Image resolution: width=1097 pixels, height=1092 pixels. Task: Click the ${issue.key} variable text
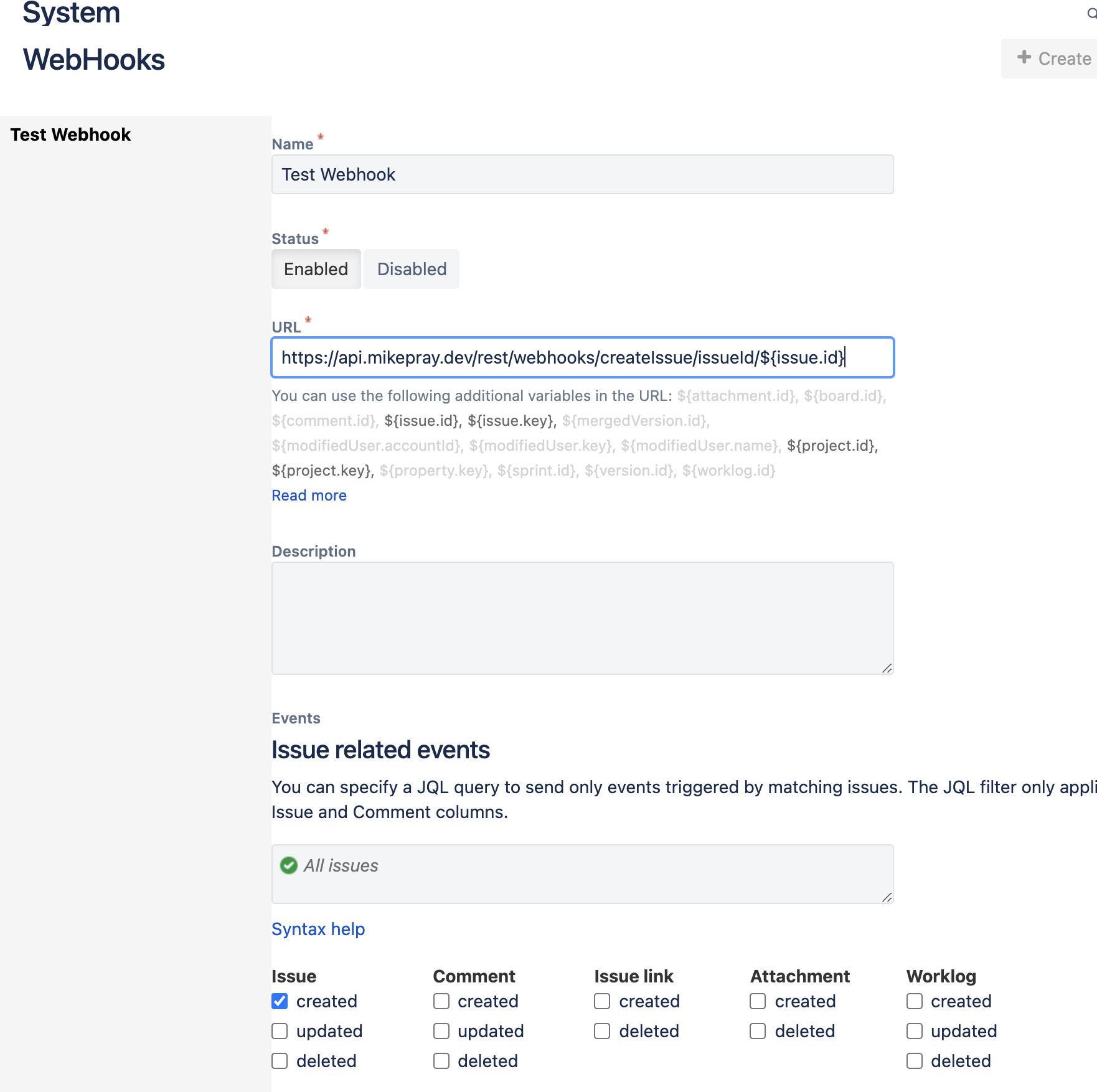click(511, 421)
